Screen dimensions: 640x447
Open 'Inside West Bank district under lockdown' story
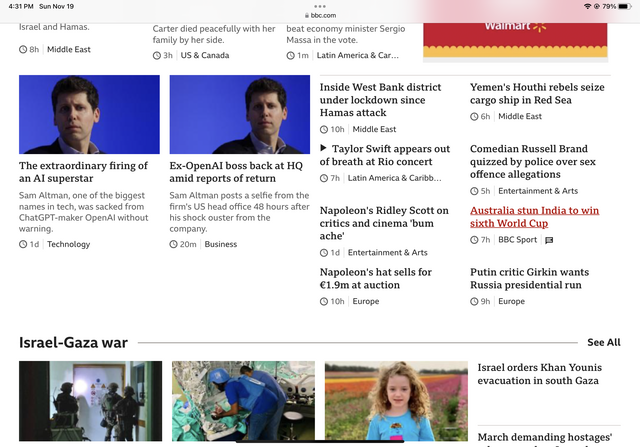click(380, 100)
